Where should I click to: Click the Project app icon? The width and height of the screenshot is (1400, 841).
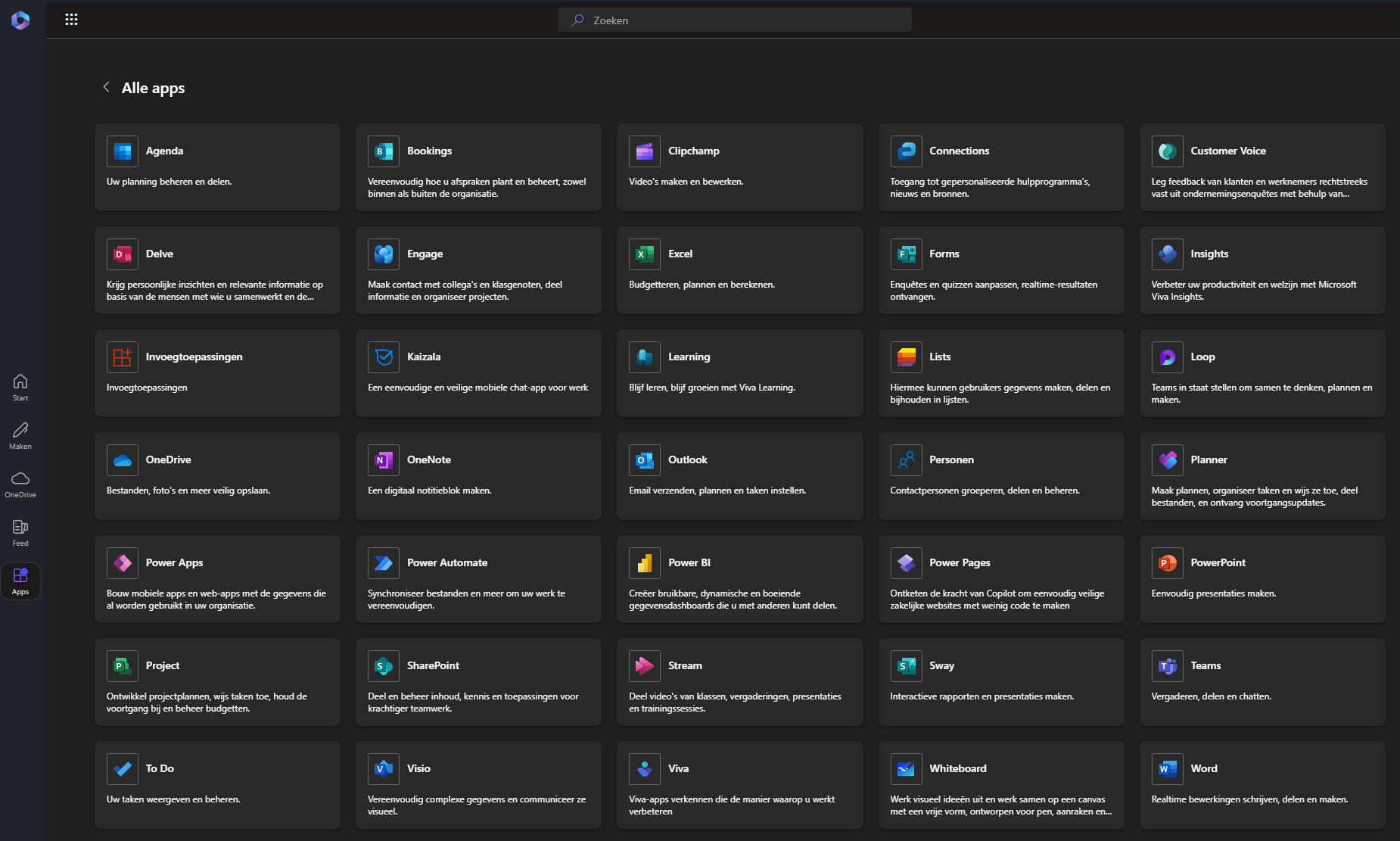pyautogui.click(x=123, y=666)
